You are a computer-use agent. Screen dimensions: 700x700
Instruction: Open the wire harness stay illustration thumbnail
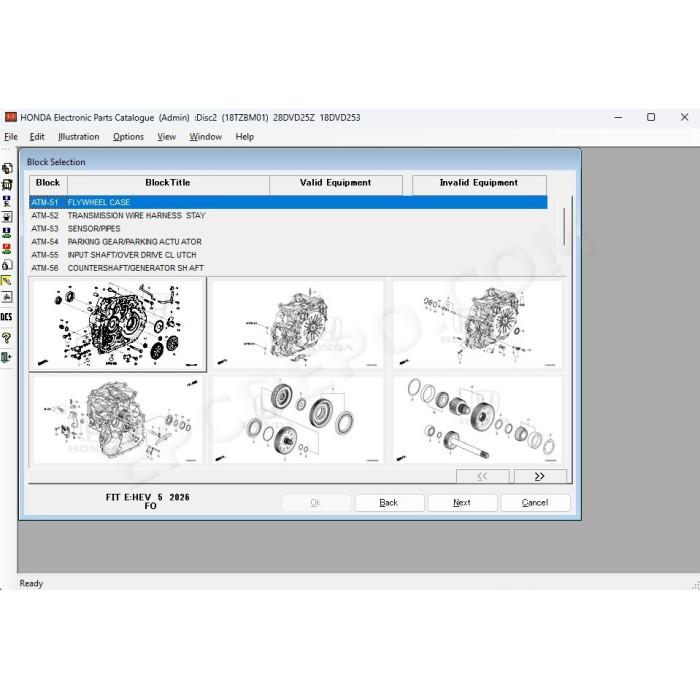click(x=297, y=325)
